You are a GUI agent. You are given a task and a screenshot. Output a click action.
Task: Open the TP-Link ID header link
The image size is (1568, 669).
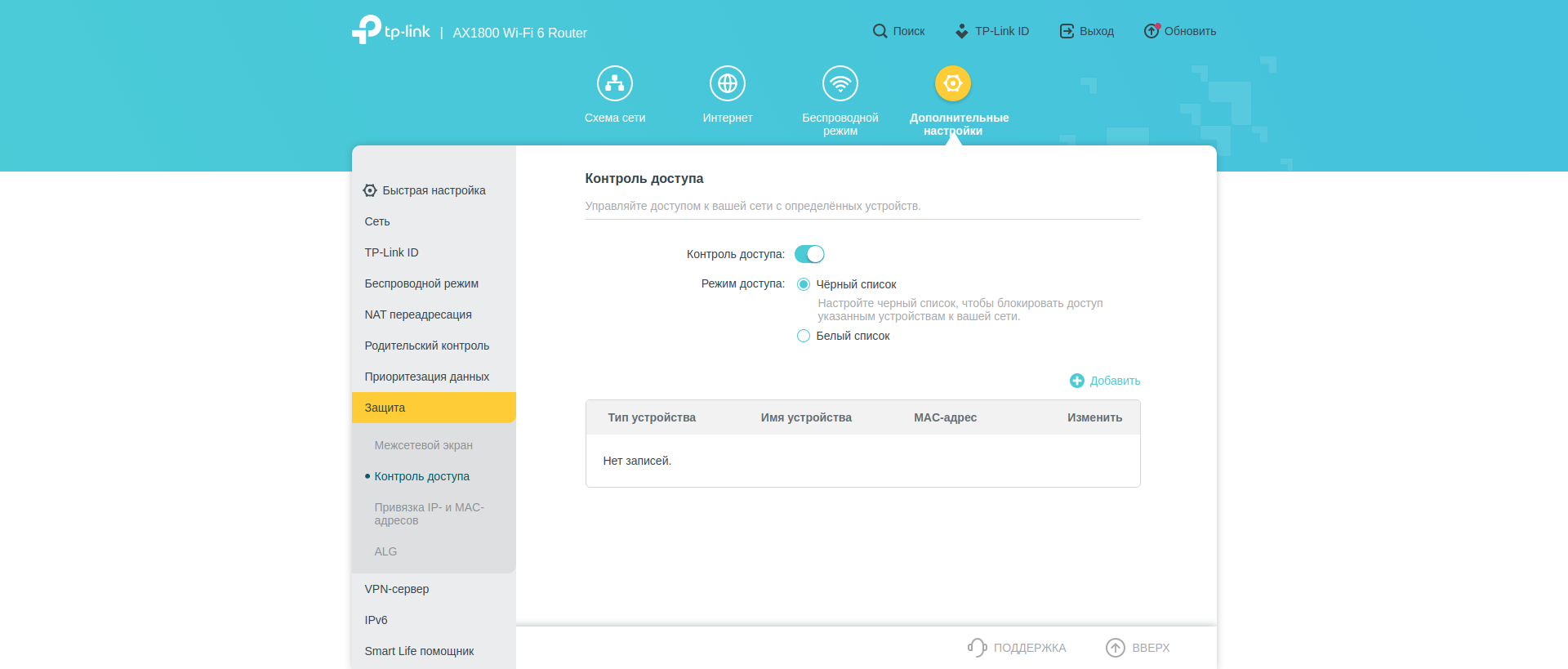click(992, 31)
